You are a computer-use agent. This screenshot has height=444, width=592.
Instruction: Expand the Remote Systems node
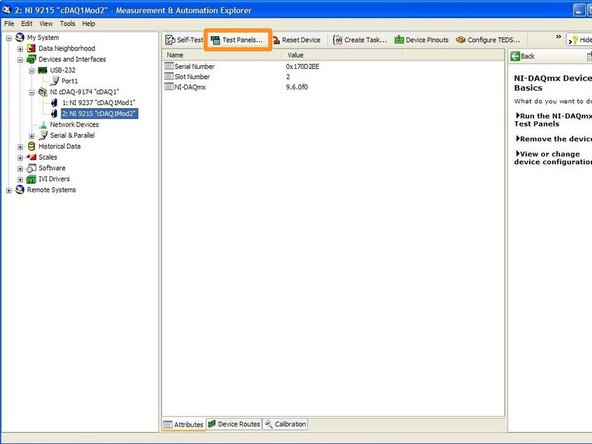point(8,190)
